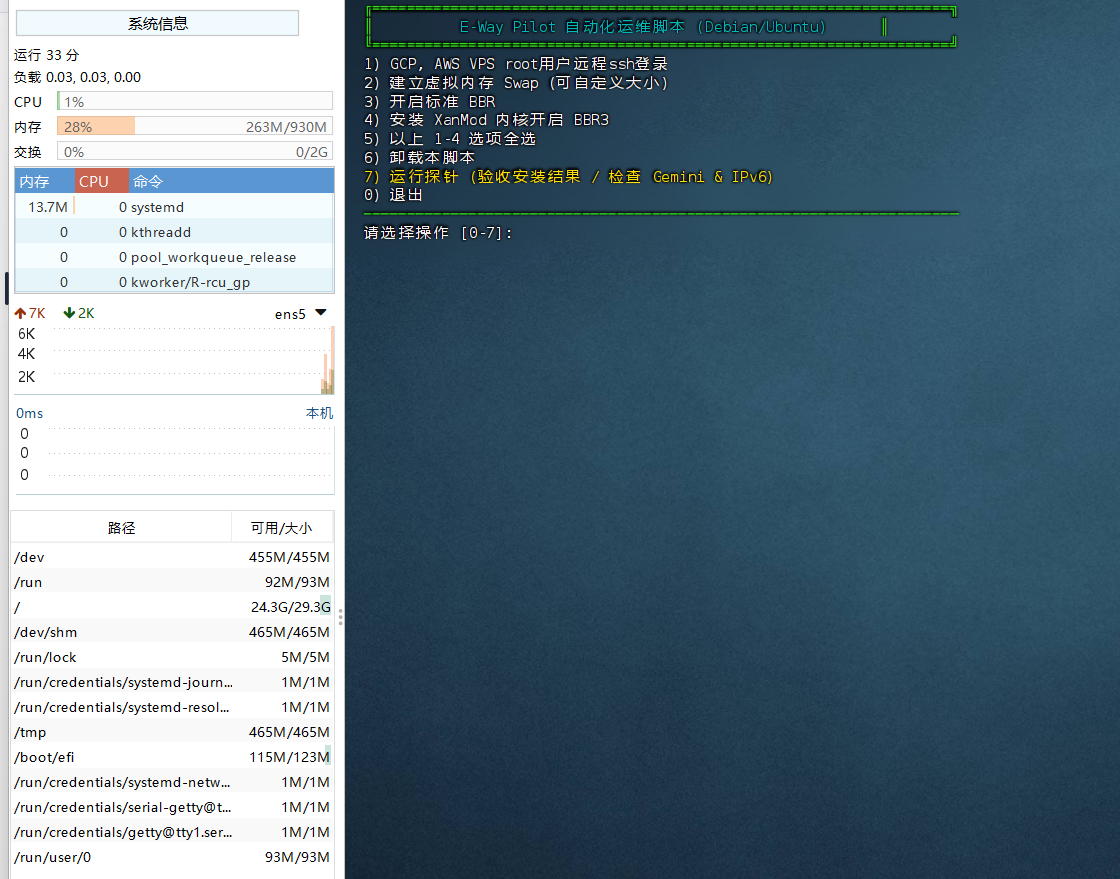Click the CPU usage bar showing 1%

point(195,102)
